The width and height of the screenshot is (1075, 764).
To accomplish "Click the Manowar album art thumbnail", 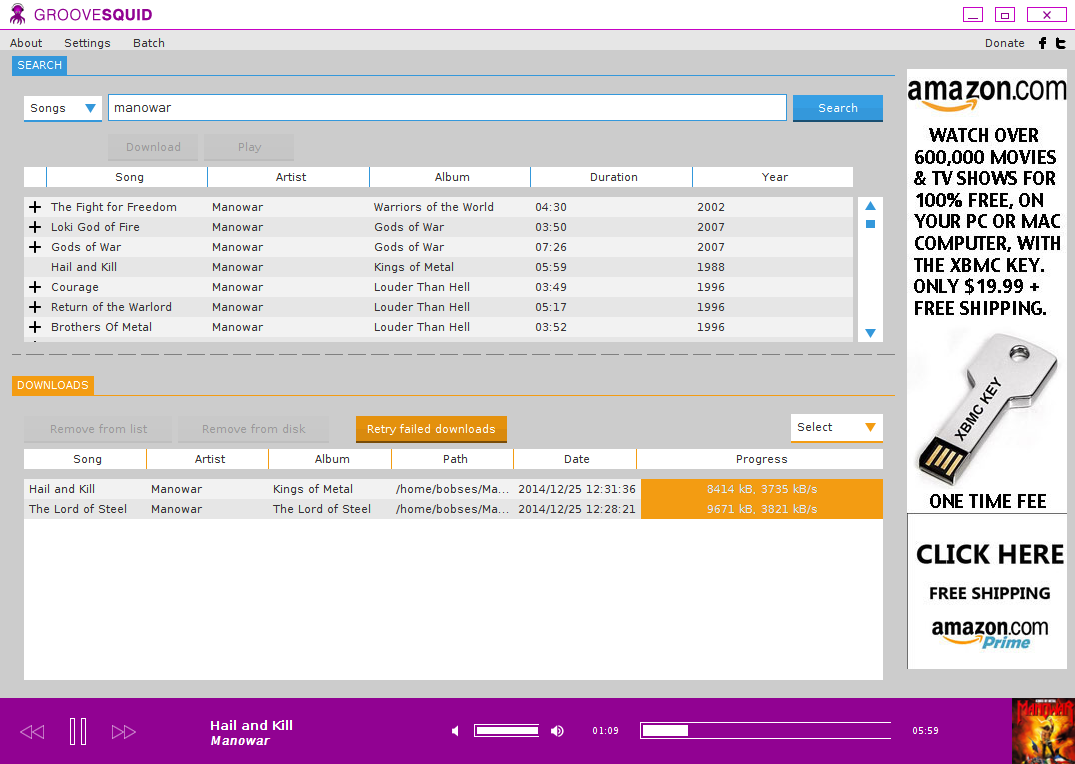I will click(1043, 731).
